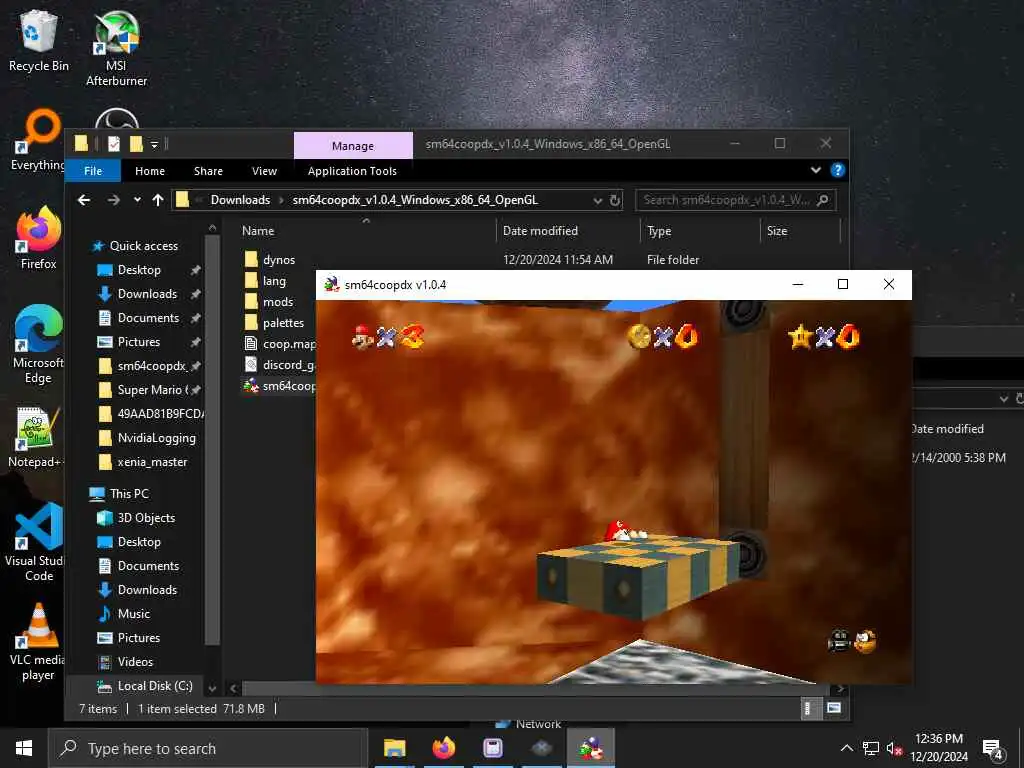Click the muted volume tray icon
The height and width of the screenshot is (768, 1024).
point(894,748)
